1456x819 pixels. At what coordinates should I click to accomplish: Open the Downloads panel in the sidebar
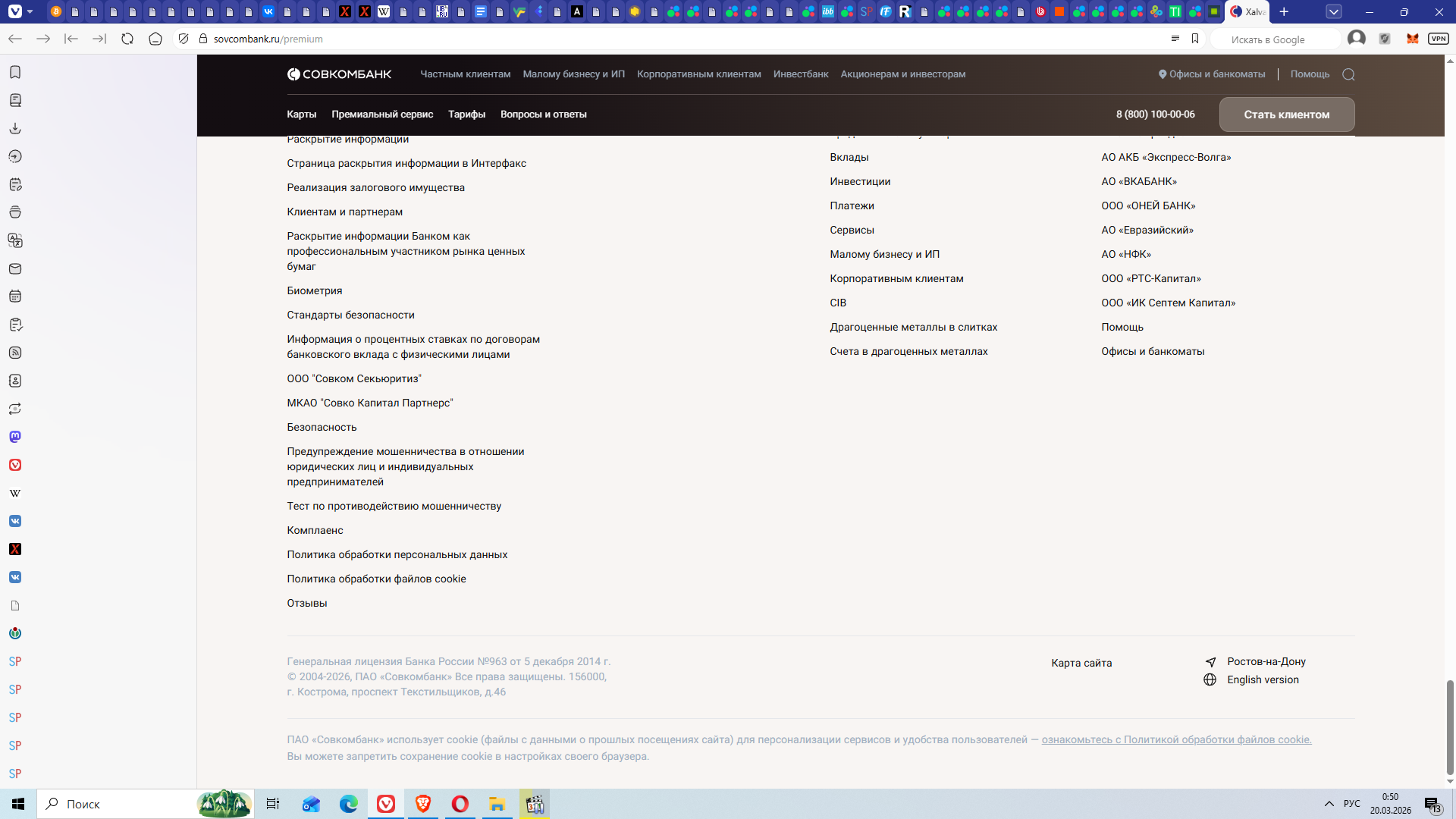tap(15, 128)
